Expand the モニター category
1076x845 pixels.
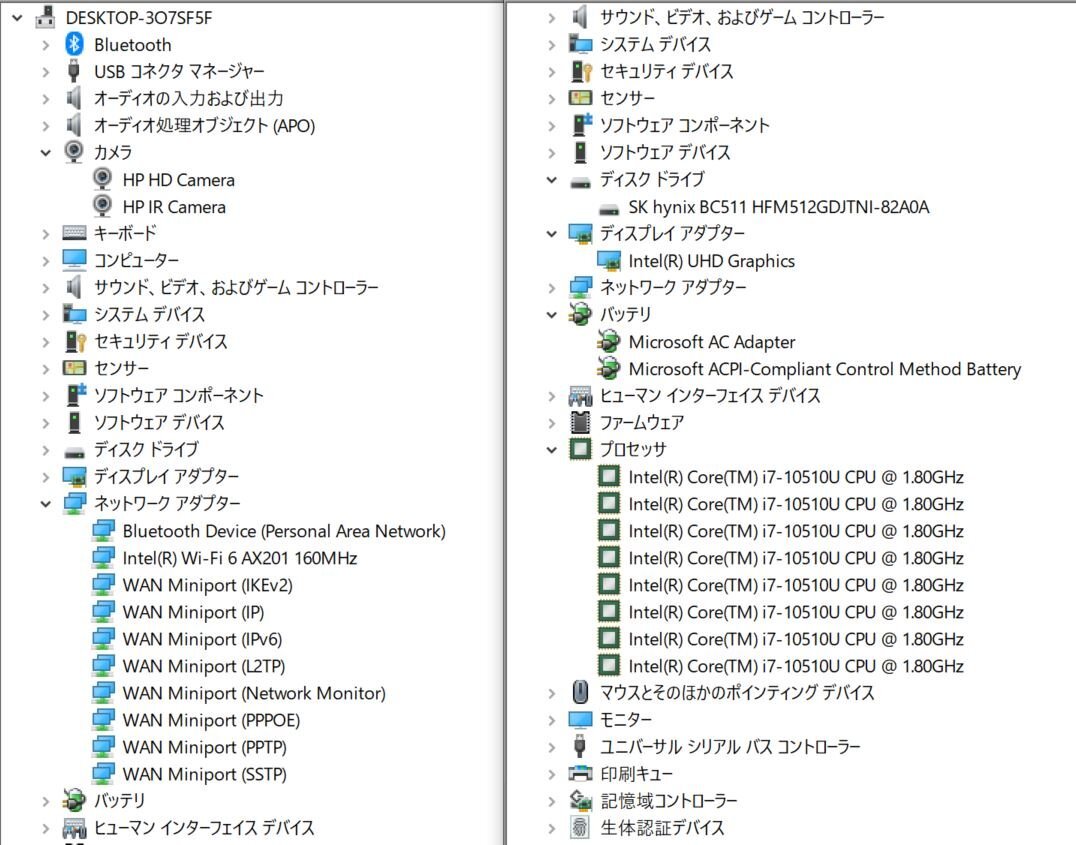point(552,720)
